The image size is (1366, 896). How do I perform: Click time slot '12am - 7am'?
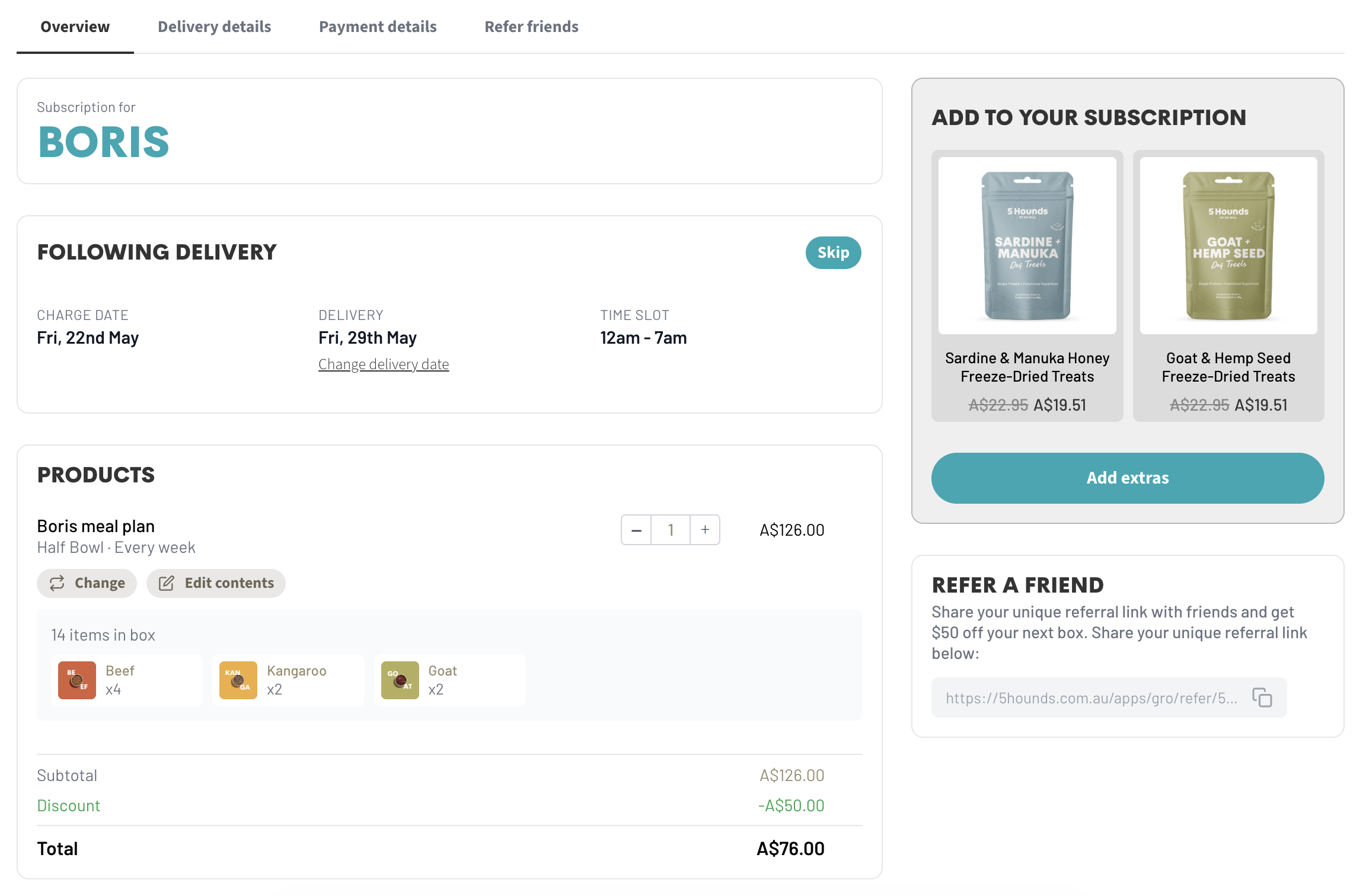pyautogui.click(x=643, y=338)
